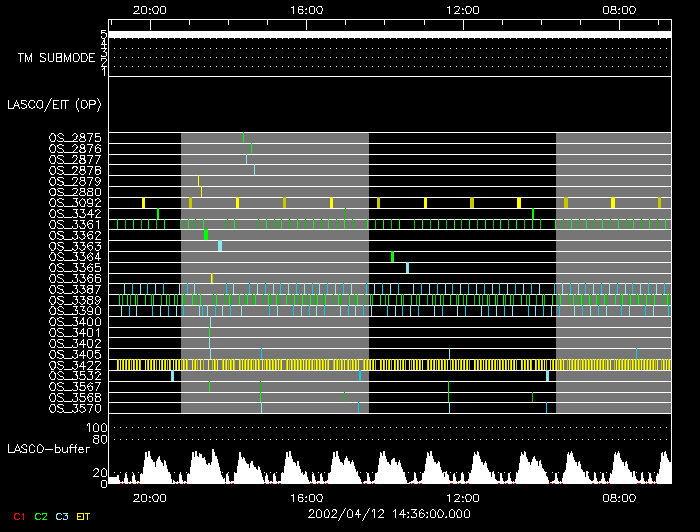Click the green marker in the OS_3362 row
700x532 pixels.
click(206, 235)
